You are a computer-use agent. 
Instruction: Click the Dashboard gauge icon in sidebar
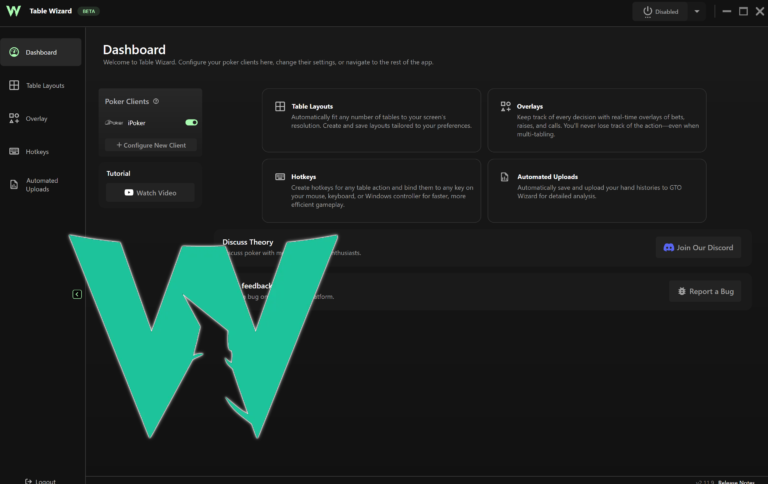click(x=14, y=52)
